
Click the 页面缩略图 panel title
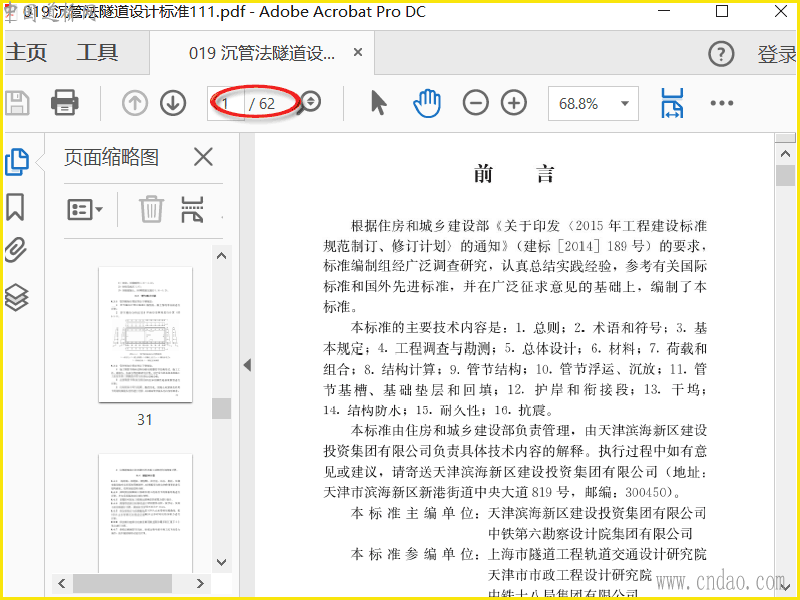pyautogui.click(x=111, y=157)
